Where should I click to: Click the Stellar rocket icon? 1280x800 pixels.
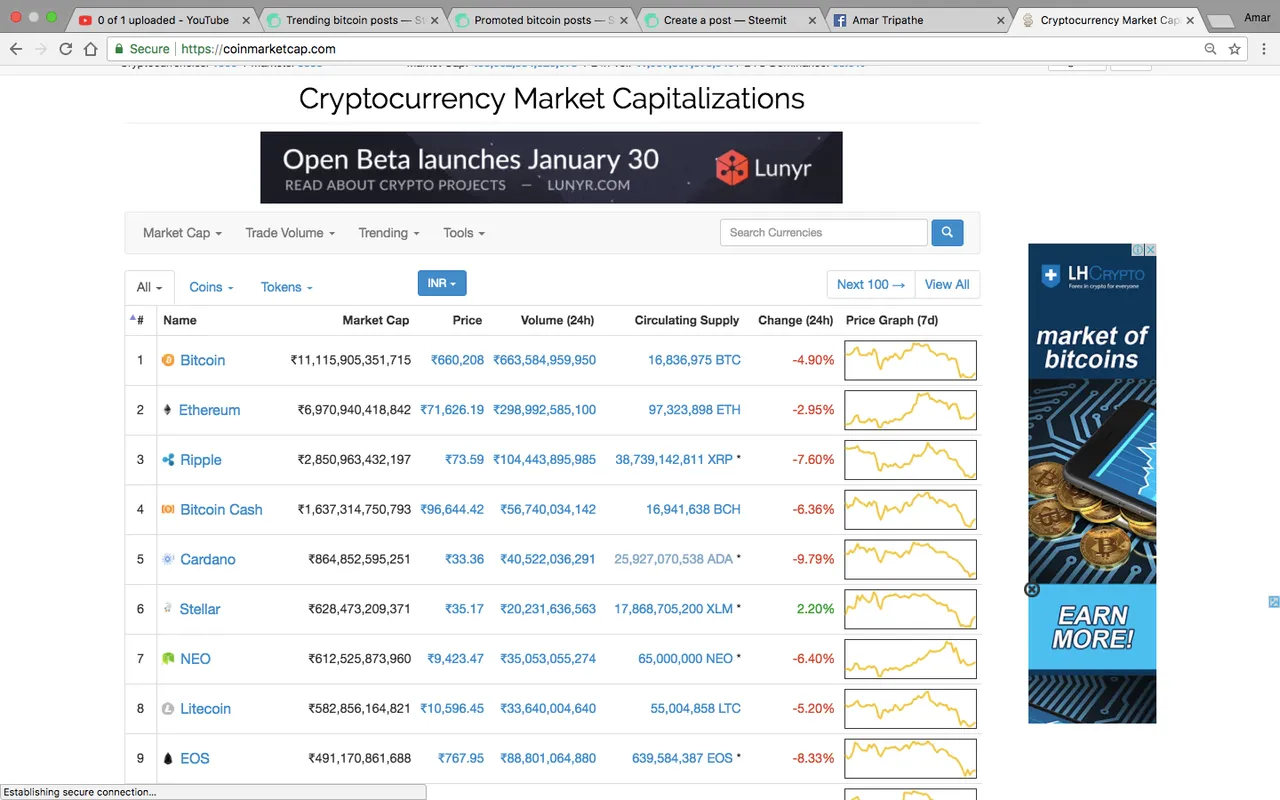168,608
